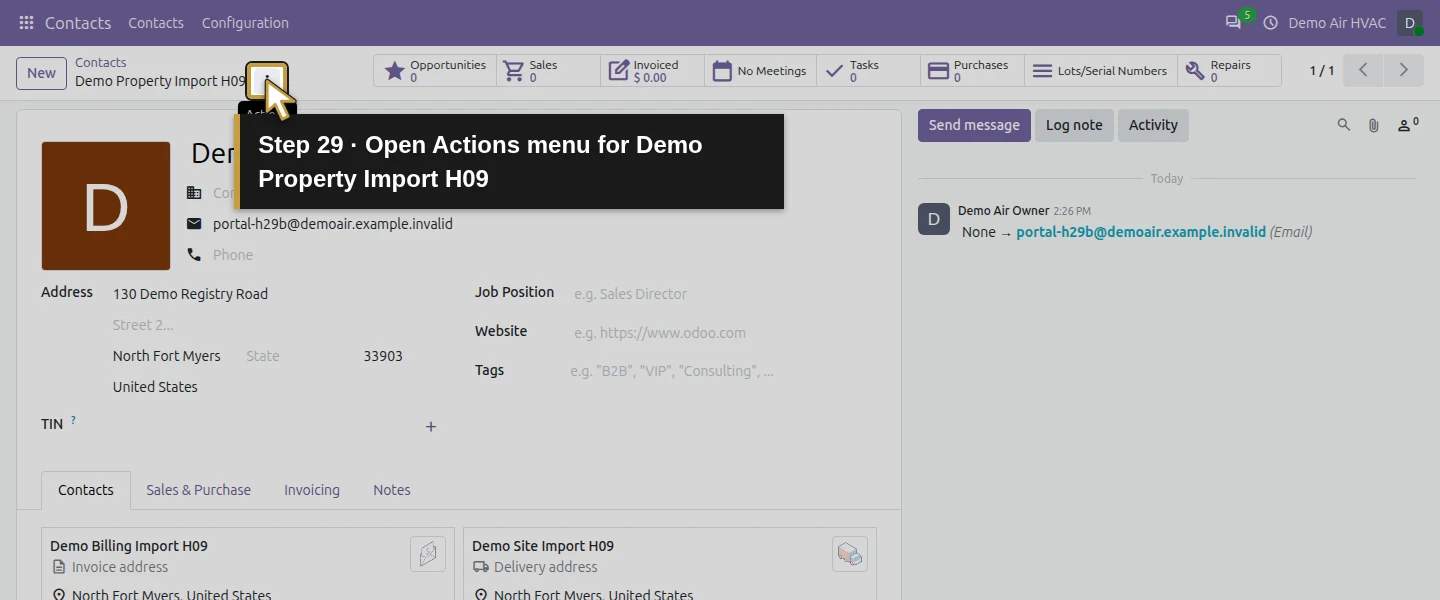The width and height of the screenshot is (1440, 600).
Task: Click the plus icon beside TIN
Action: coord(431,426)
